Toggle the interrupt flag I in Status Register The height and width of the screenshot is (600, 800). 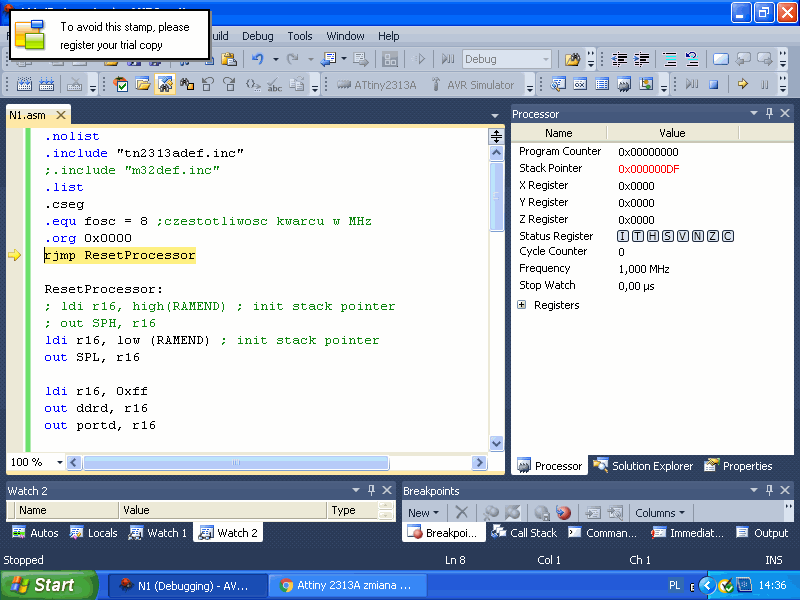tap(623, 236)
